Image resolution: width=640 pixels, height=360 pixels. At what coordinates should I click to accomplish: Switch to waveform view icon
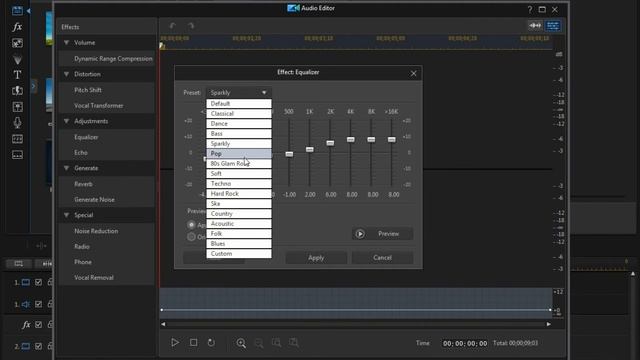535,26
